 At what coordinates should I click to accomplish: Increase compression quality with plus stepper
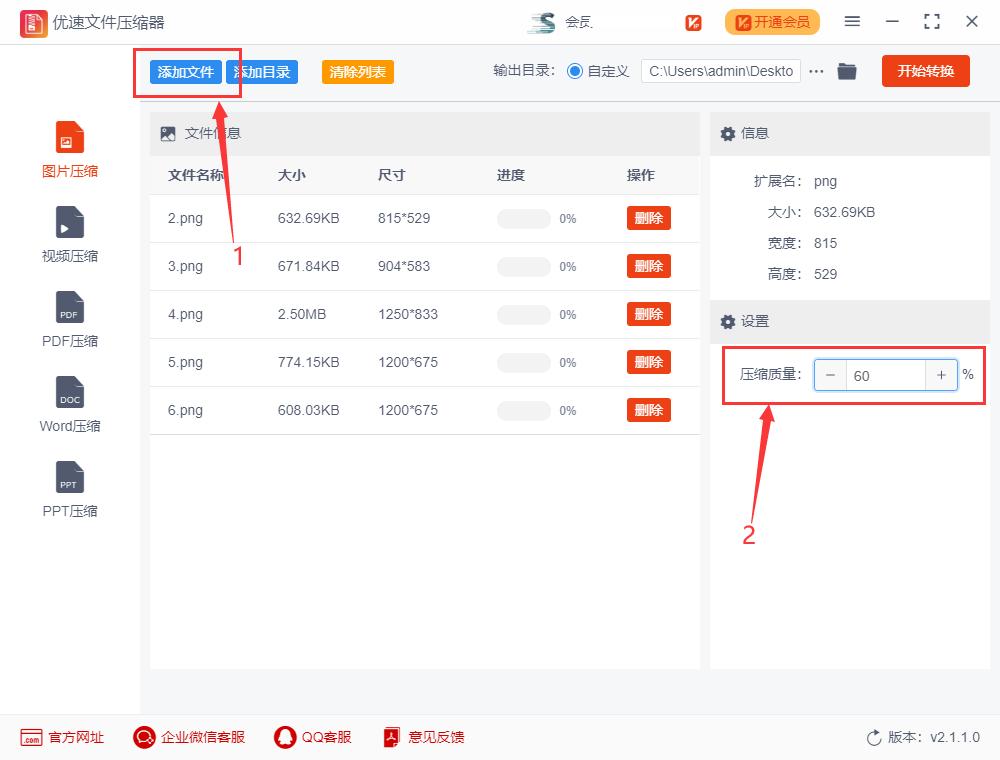coord(941,374)
